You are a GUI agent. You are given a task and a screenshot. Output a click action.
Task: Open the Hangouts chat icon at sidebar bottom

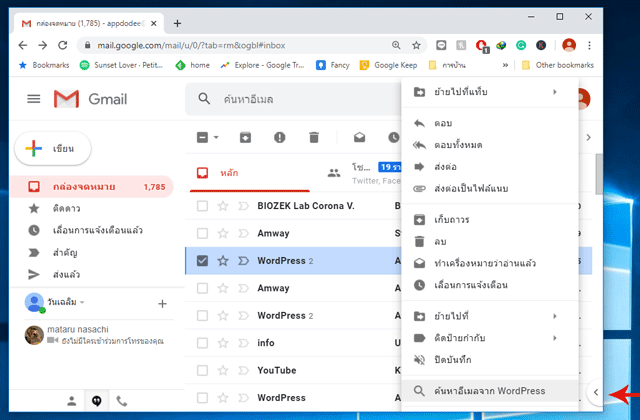pyautogui.click(x=97, y=401)
